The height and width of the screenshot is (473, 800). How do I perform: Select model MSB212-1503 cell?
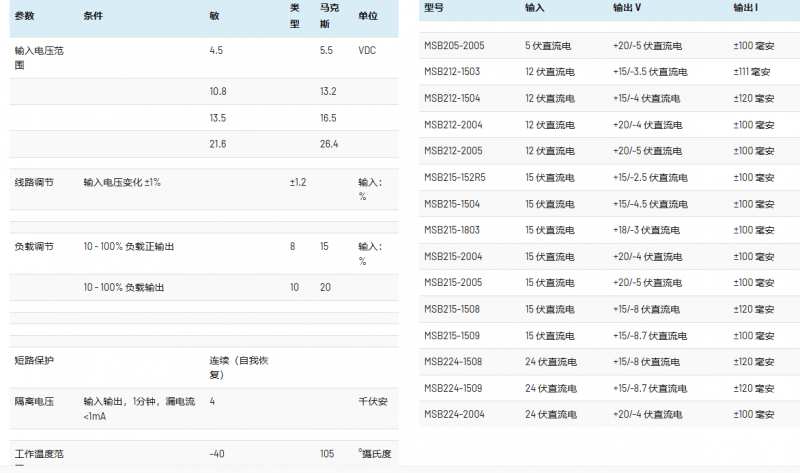[x=452, y=71]
